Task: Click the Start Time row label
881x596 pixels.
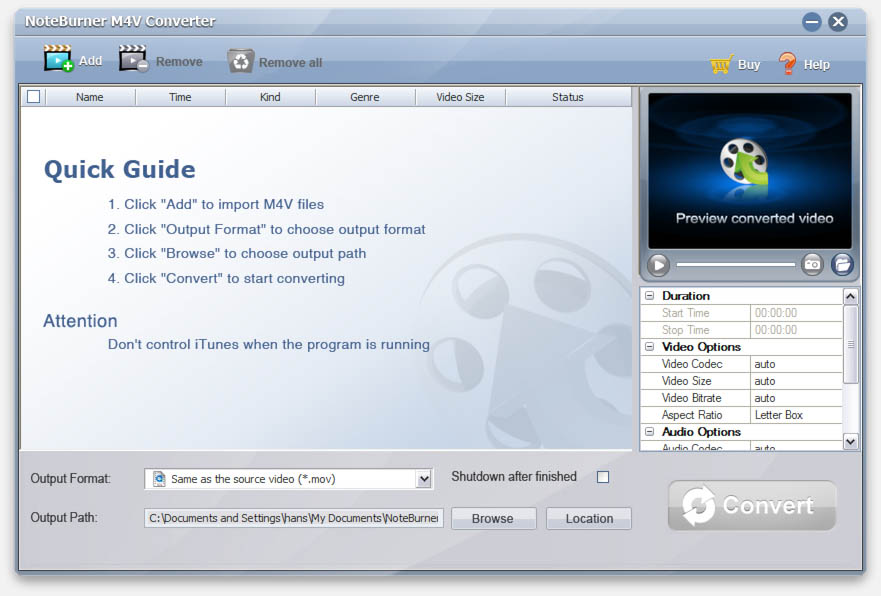Action: (x=685, y=313)
